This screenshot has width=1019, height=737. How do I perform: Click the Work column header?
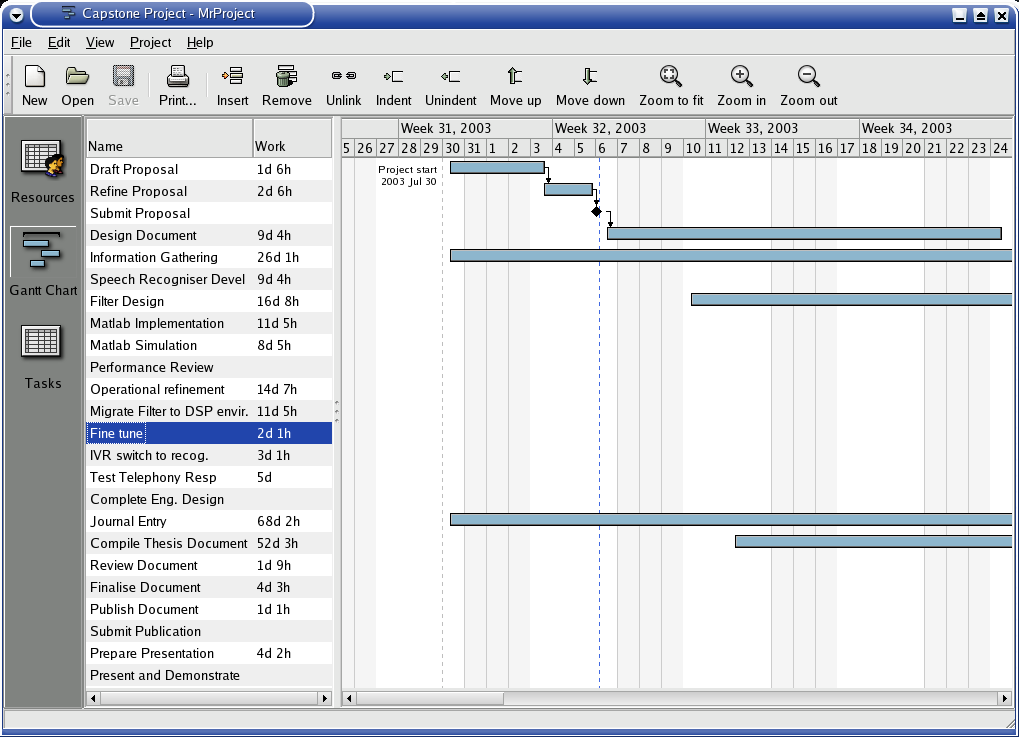(292, 138)
